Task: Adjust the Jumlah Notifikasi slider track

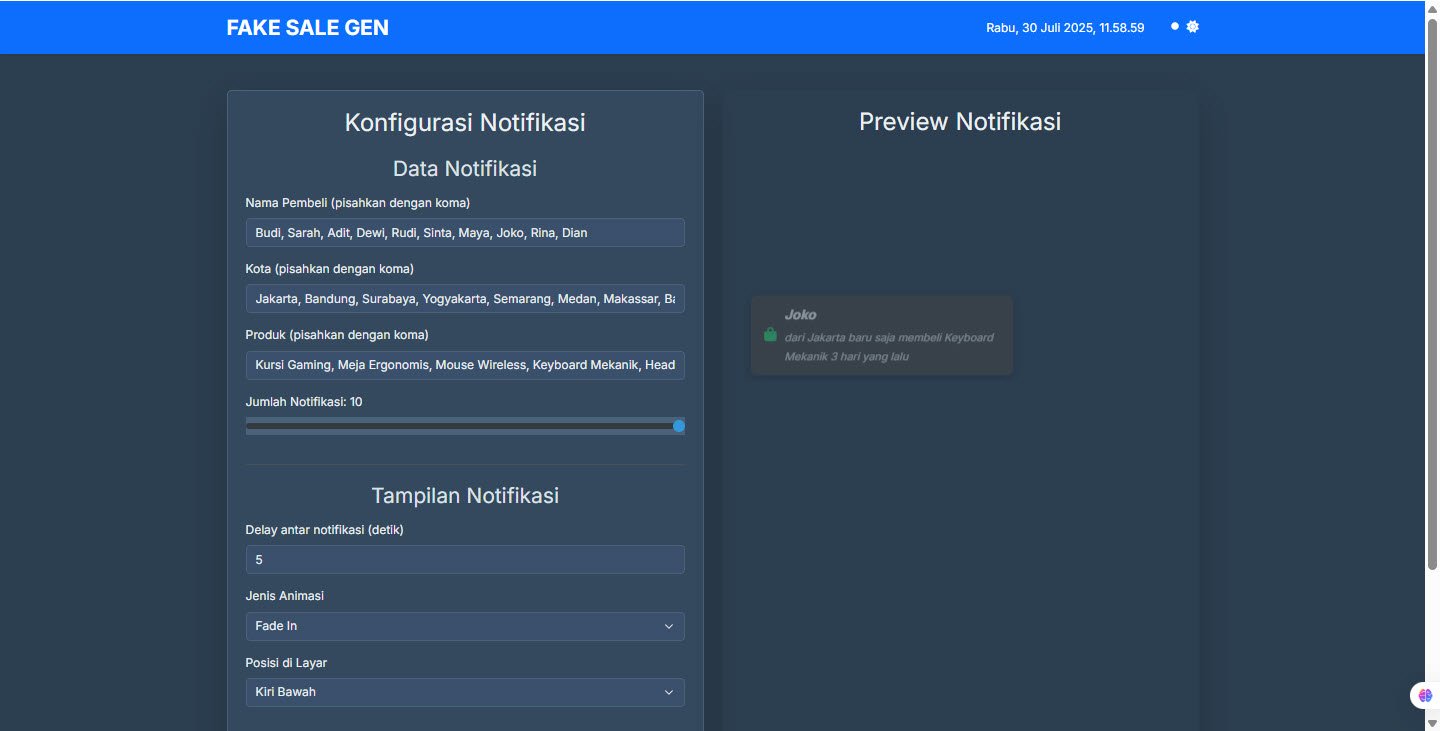Action: tap(465, 426)
